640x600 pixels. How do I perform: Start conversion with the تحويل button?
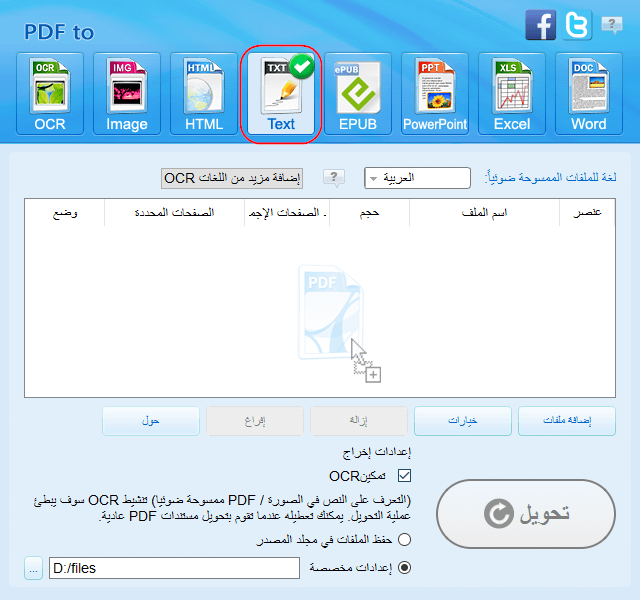526,514
